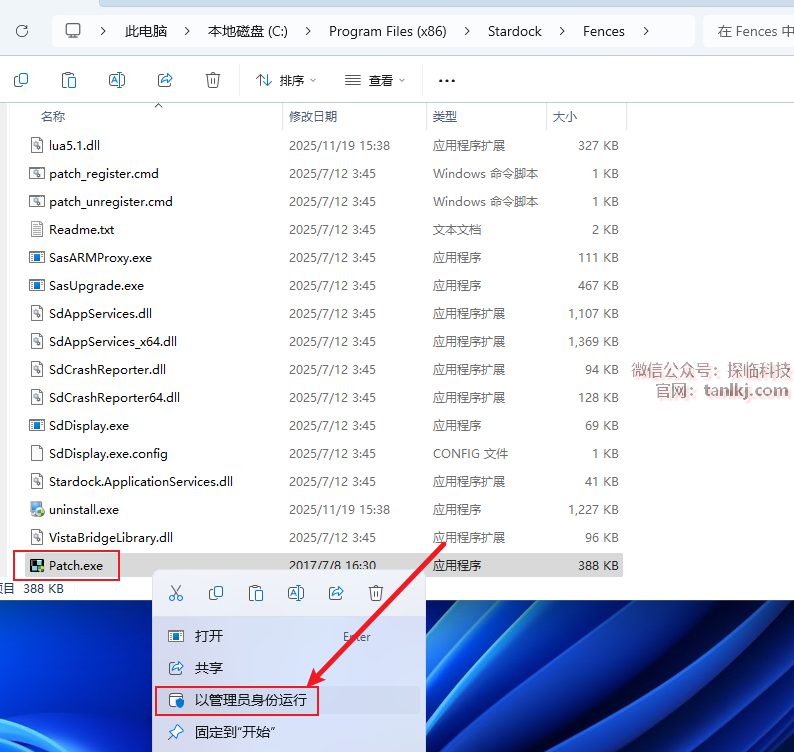This screenshot has height=752, width=794.
Task: Select 打开 in the context menu
Action: click(x=209, y=636)
